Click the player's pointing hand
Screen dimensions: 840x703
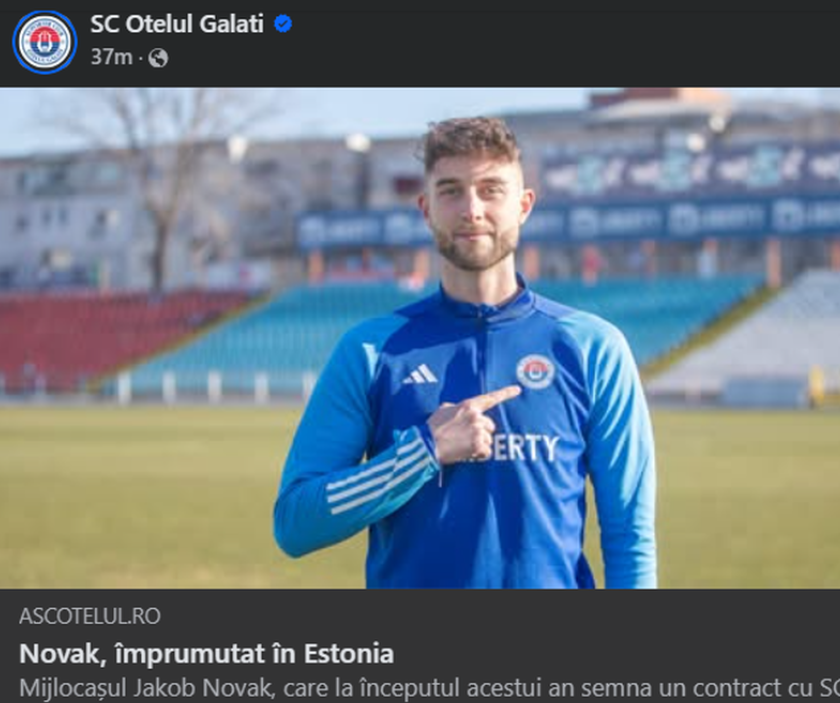pyautogui.click(x=471, y=423)
